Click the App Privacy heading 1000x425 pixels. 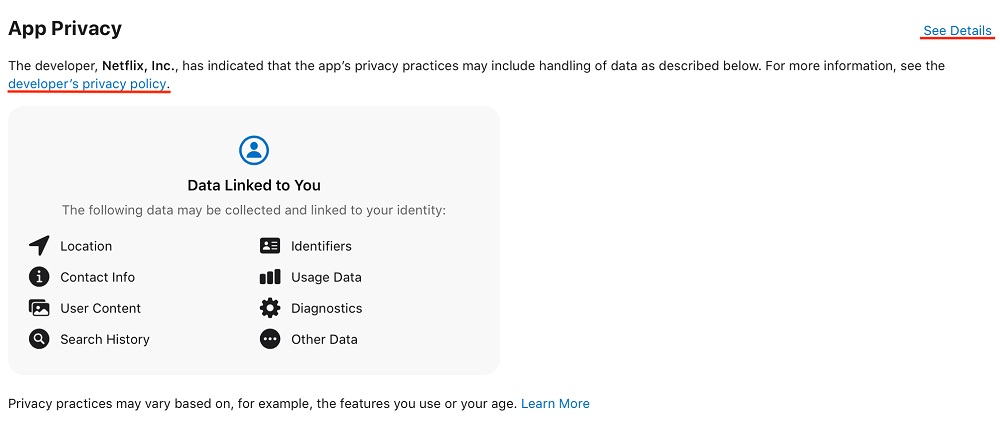click(64, 29)
